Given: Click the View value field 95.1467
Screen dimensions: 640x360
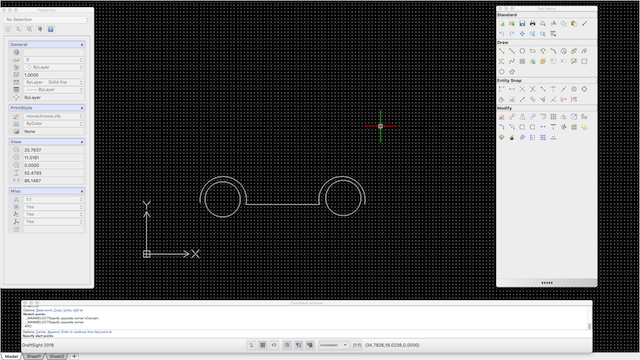Looking at the screenshot, I should (54, 180).
